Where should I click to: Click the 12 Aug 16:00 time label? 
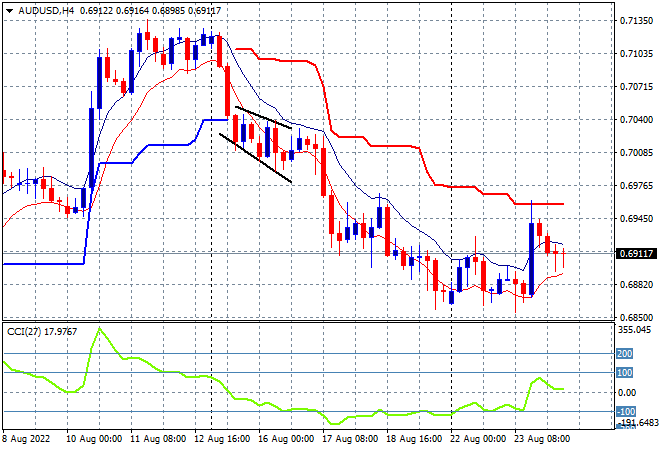(x=222, y=439)
